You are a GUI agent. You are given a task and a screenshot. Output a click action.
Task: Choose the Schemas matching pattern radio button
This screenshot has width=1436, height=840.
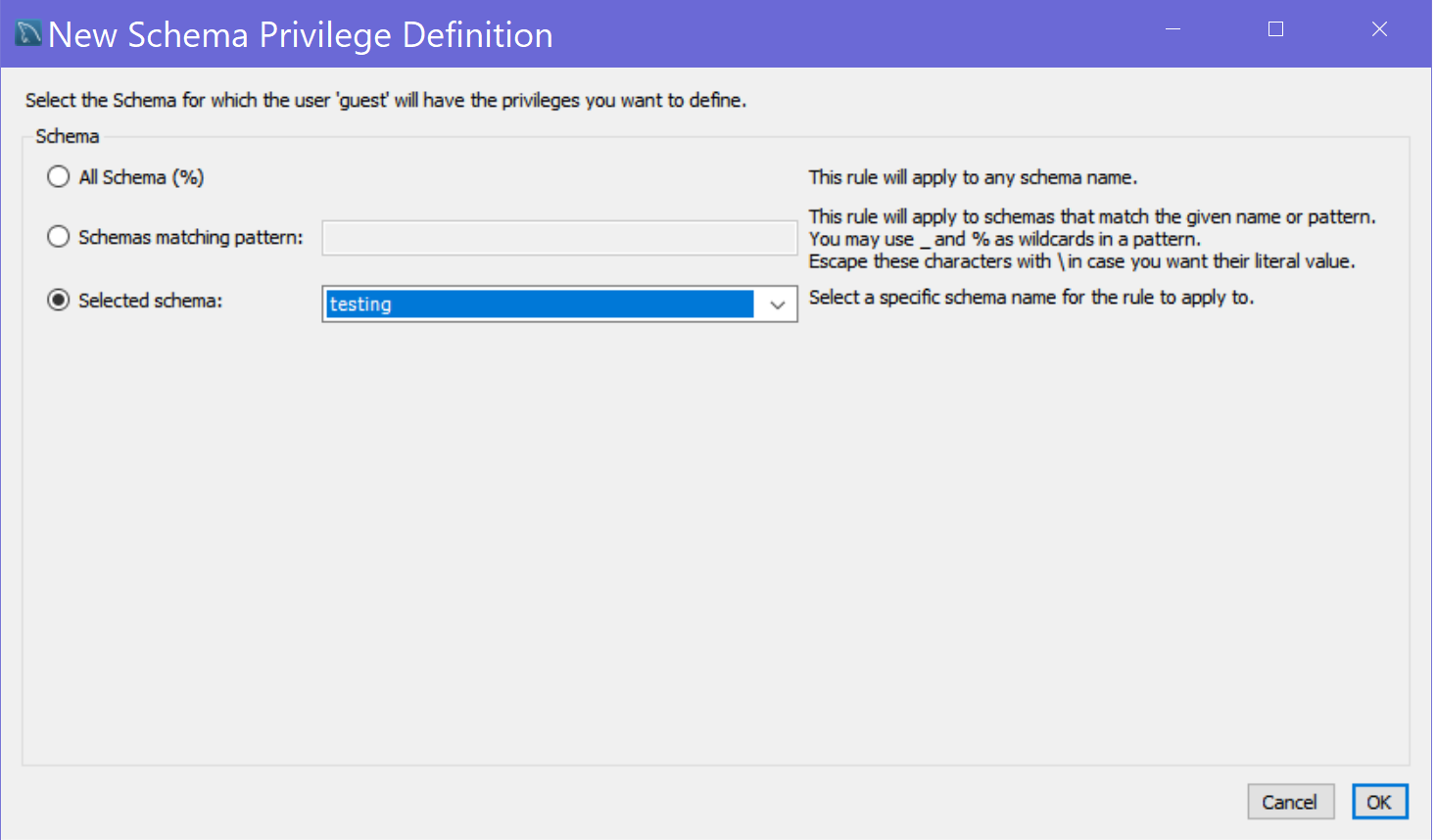(x=59, y=237)
